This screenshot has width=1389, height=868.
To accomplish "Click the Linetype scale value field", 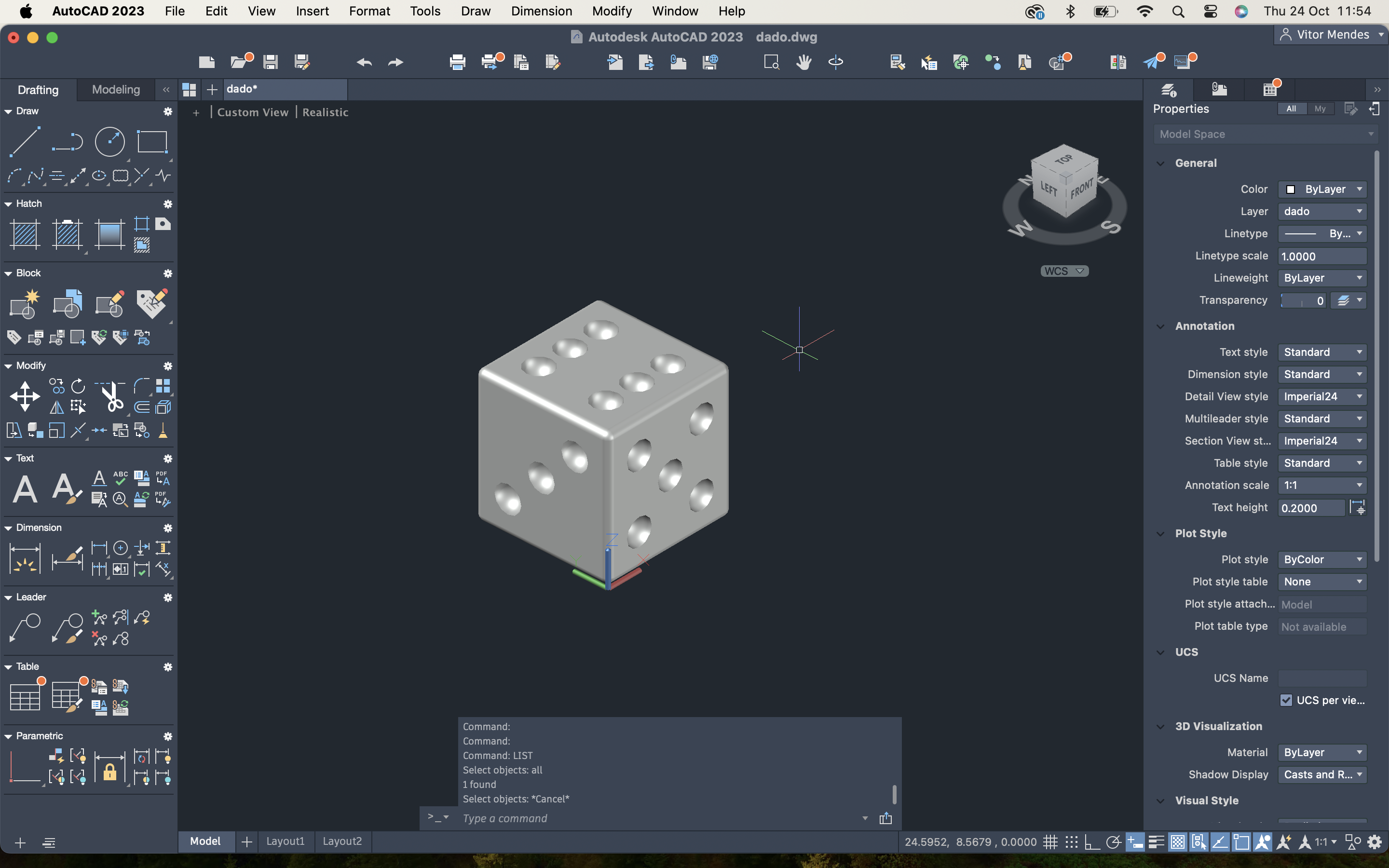I will [1322, 257].
